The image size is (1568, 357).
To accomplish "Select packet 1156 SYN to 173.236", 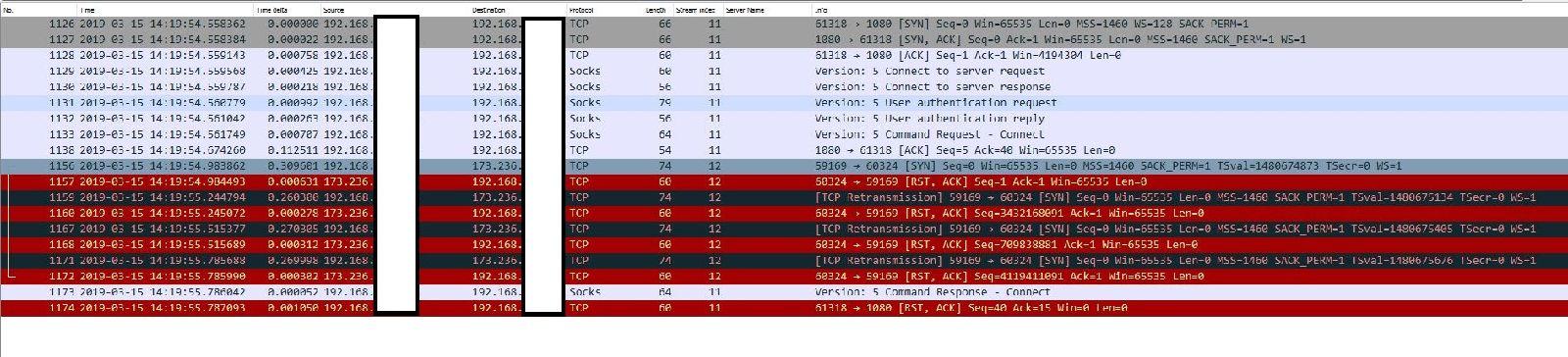I will [x=784, y=166].
